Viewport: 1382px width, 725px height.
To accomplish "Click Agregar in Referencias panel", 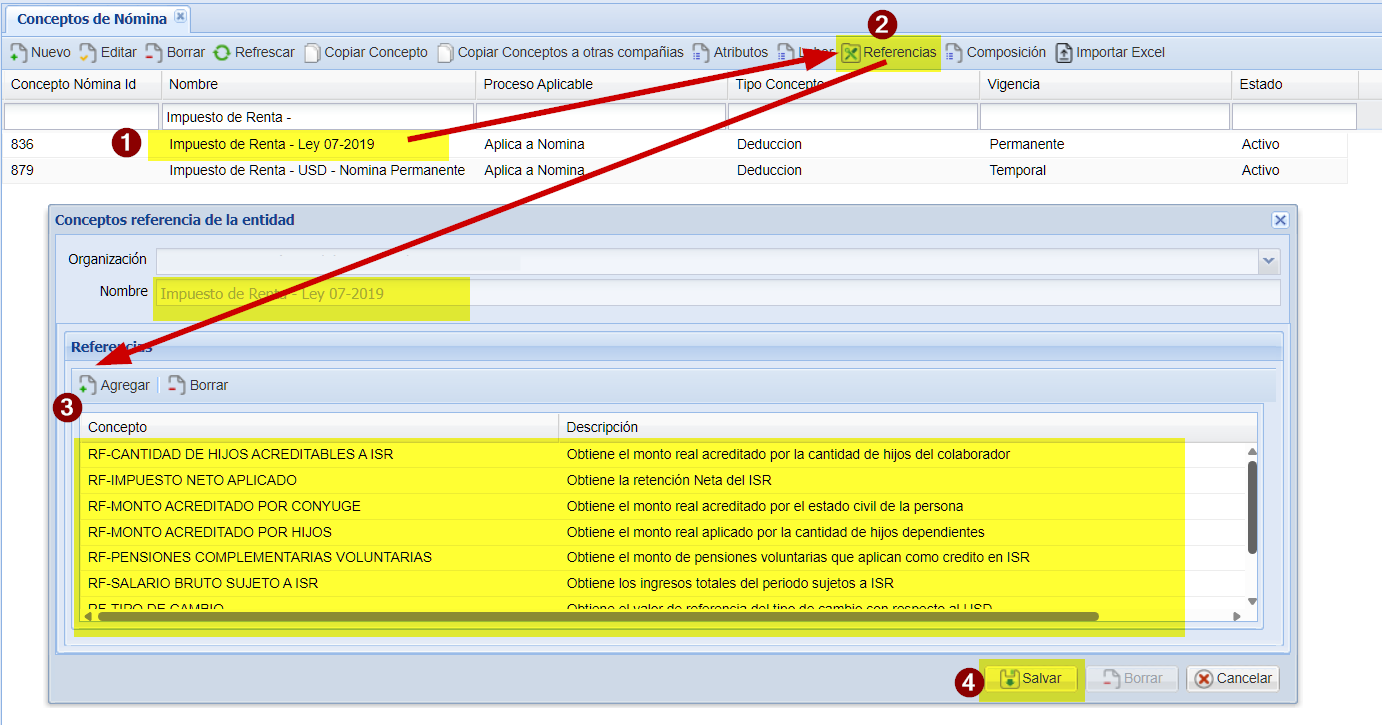I will (x=114, y=385).
